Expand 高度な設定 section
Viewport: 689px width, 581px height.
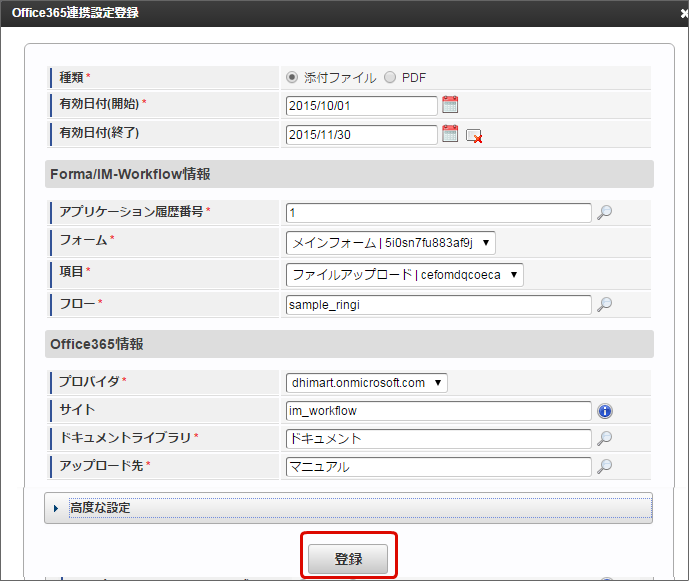pos(348,508)
